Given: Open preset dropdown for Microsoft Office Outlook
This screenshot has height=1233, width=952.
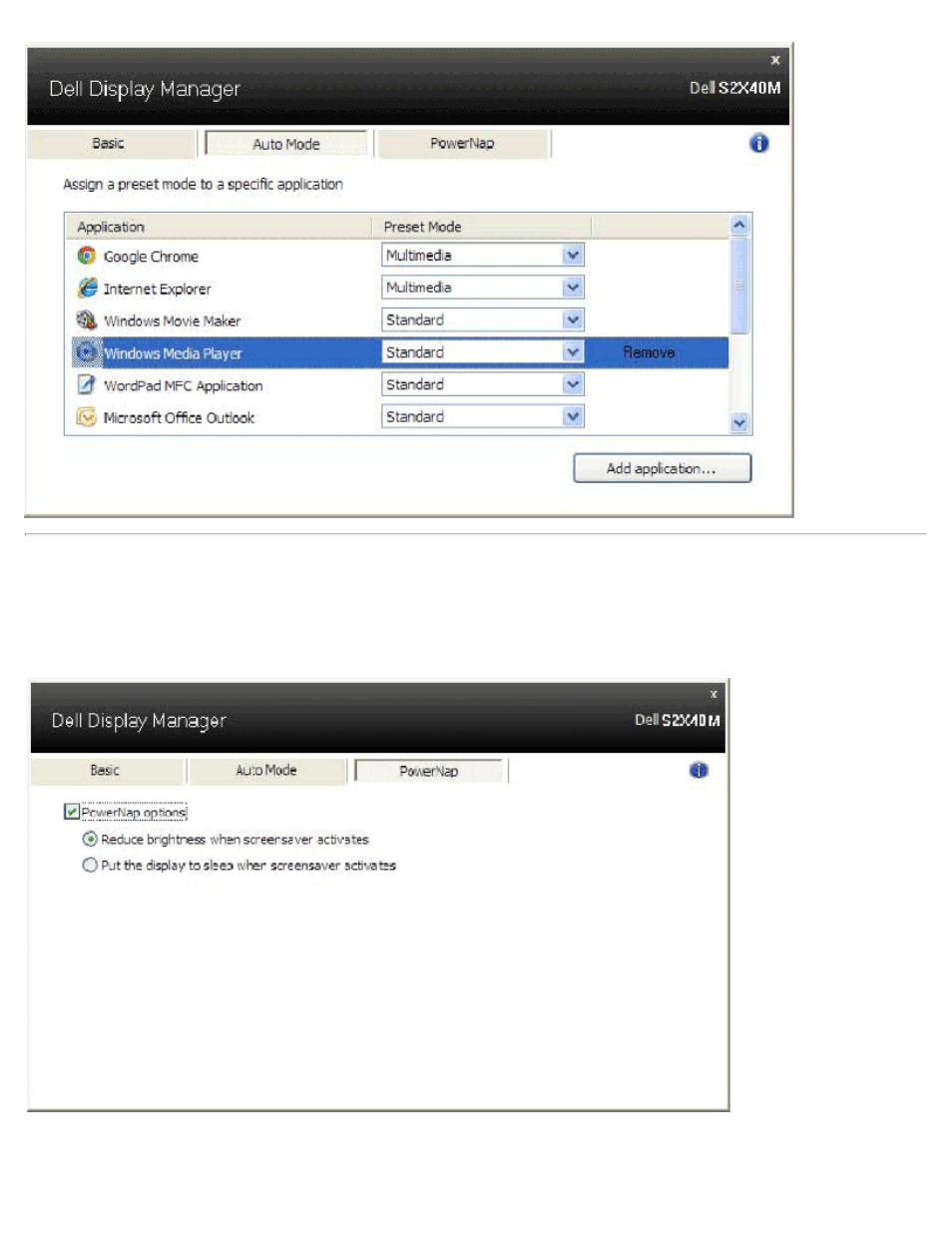Looking at the screenshot, I should pos(572,416).
